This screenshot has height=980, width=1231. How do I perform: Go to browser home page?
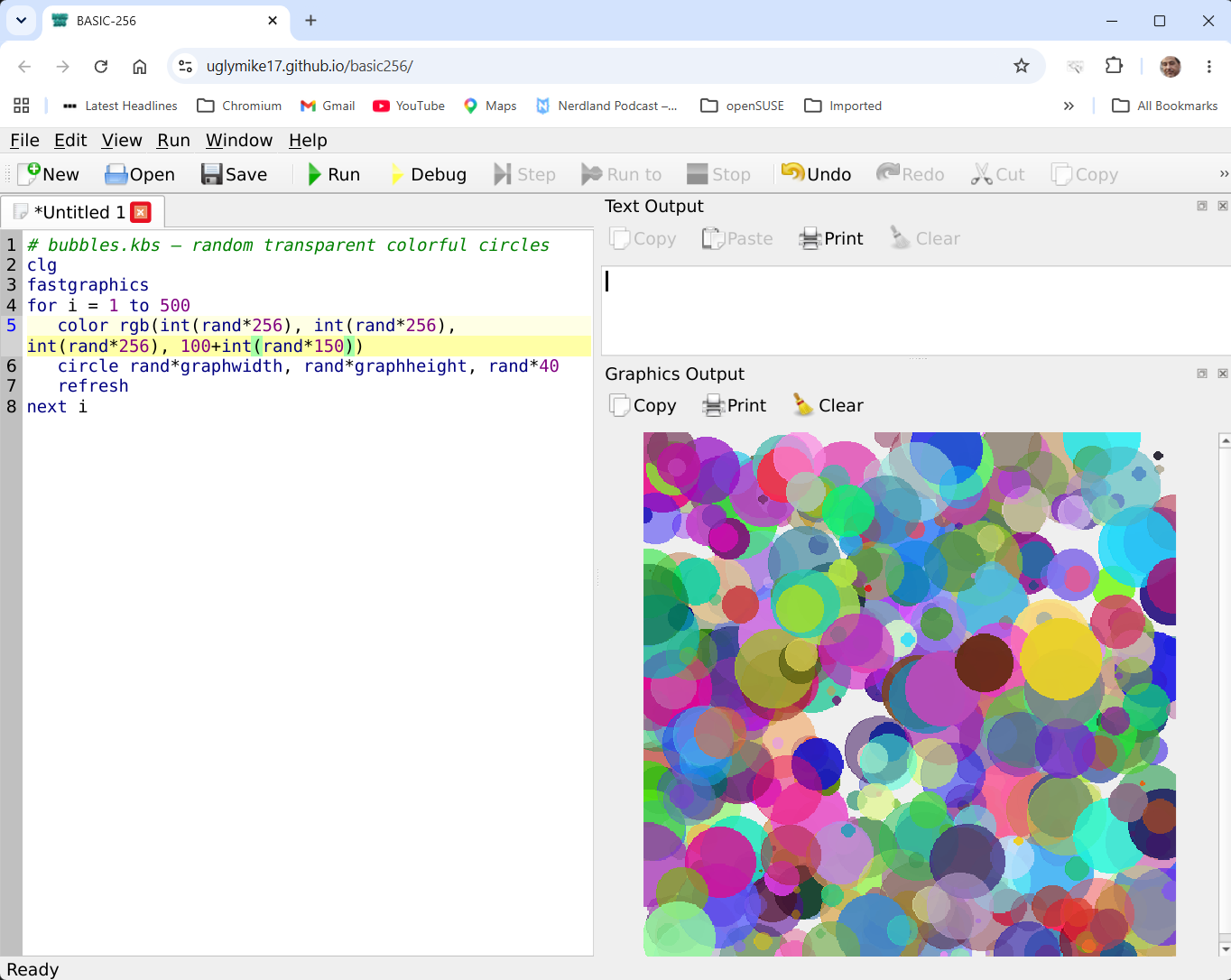tap(140, 66)
